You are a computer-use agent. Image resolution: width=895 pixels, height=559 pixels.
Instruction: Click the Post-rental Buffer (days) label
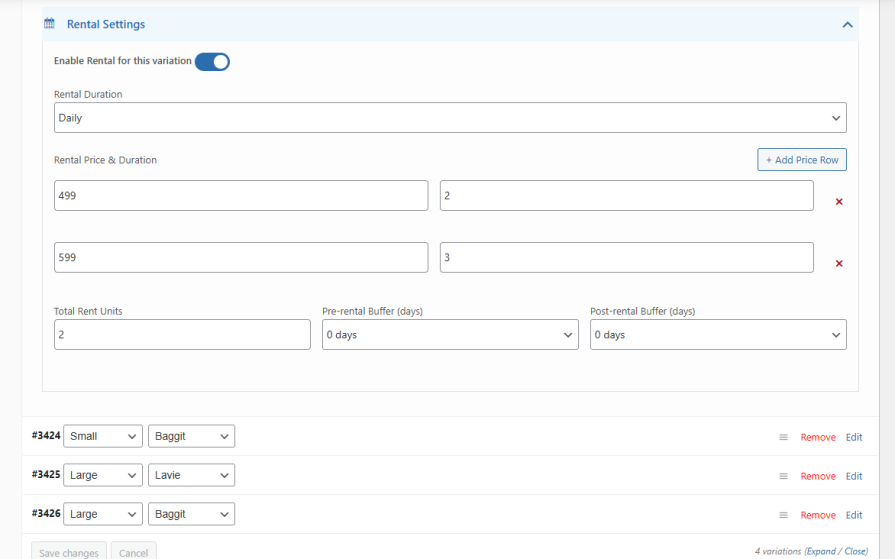(643, 311)
